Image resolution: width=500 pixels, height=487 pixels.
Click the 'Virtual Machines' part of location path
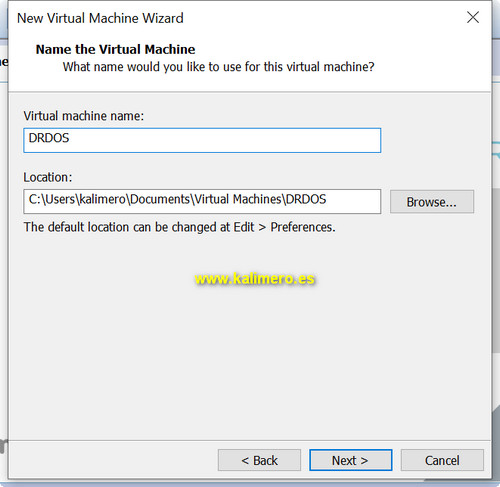238,199
